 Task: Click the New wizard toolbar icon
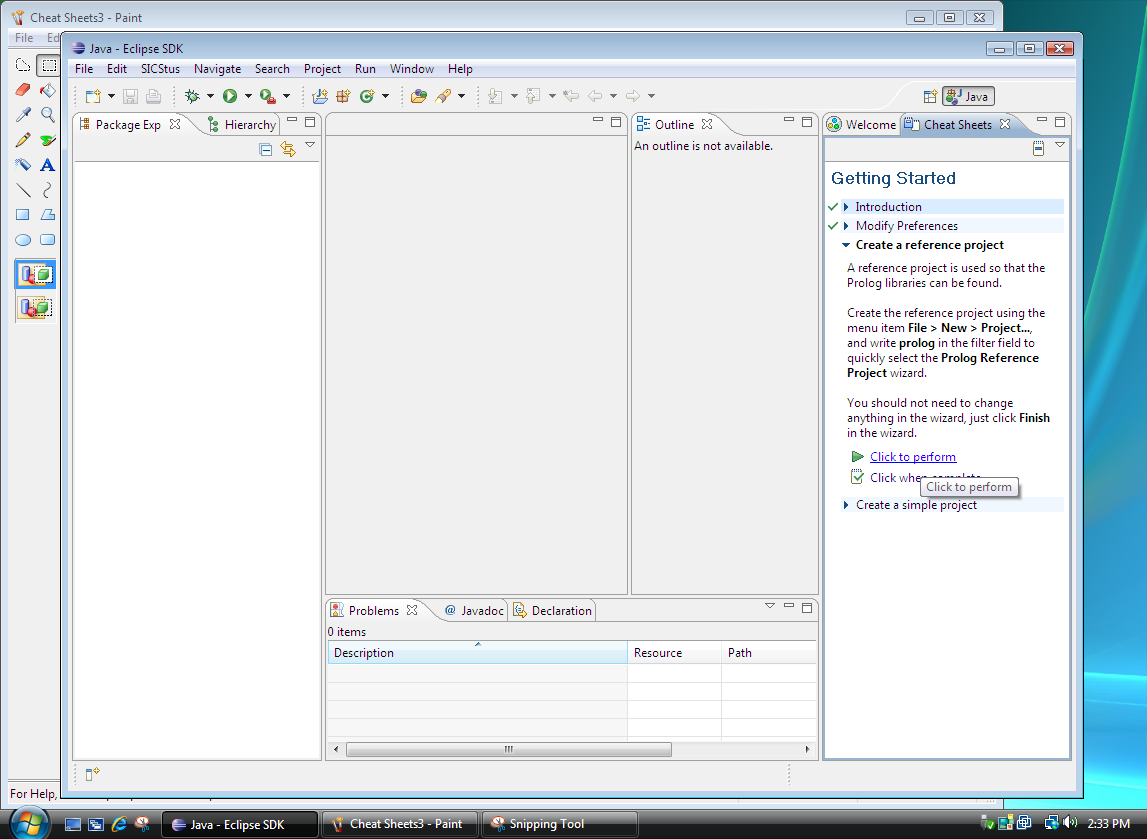(x=93, y=96)
